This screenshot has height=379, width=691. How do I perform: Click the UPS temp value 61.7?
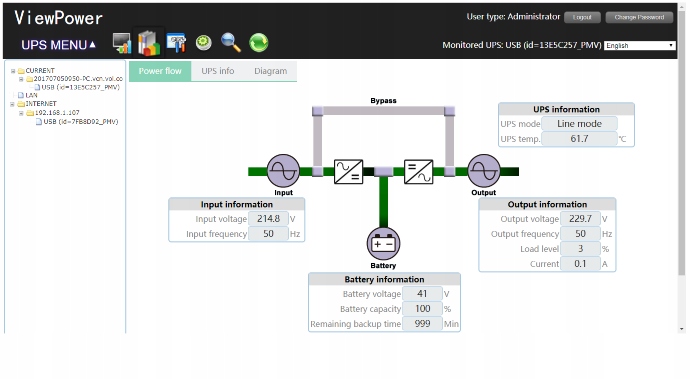579,138
